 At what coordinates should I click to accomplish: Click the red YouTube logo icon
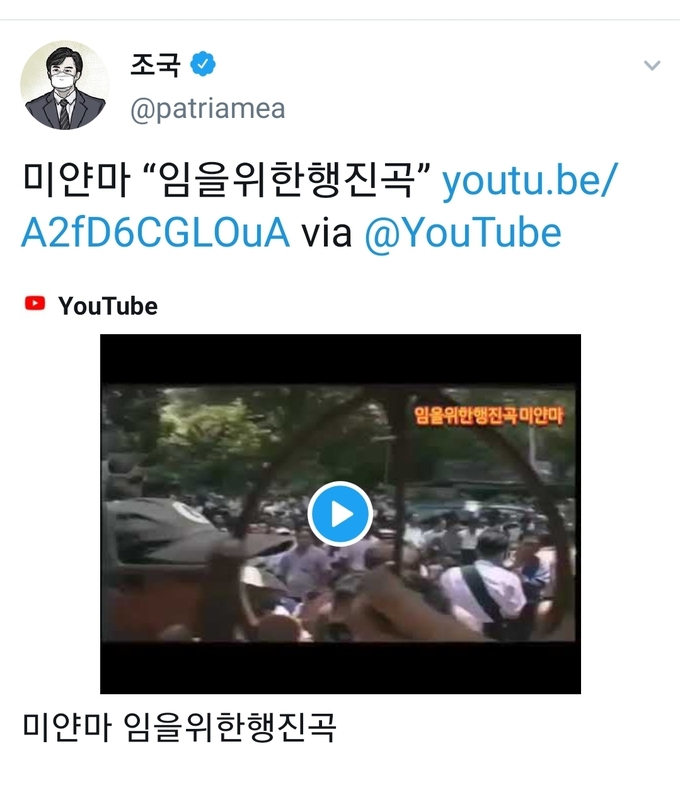35,303
